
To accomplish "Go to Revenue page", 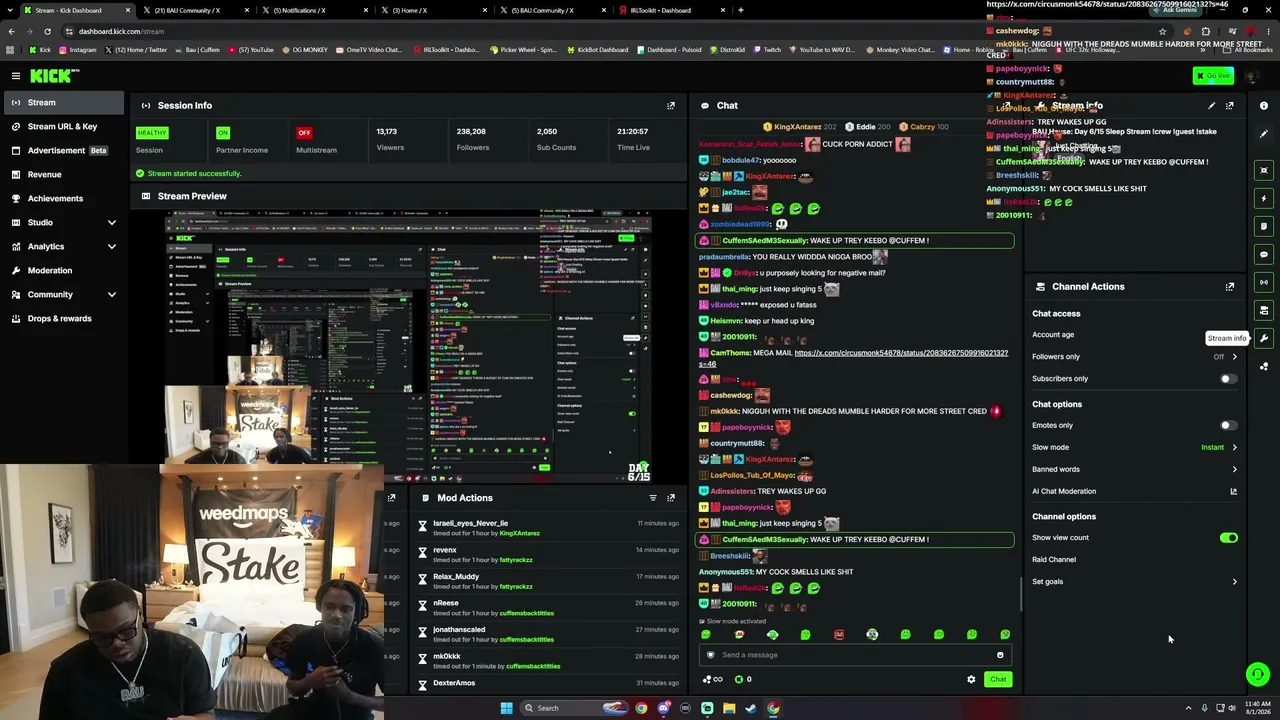I will click(62, 174).
